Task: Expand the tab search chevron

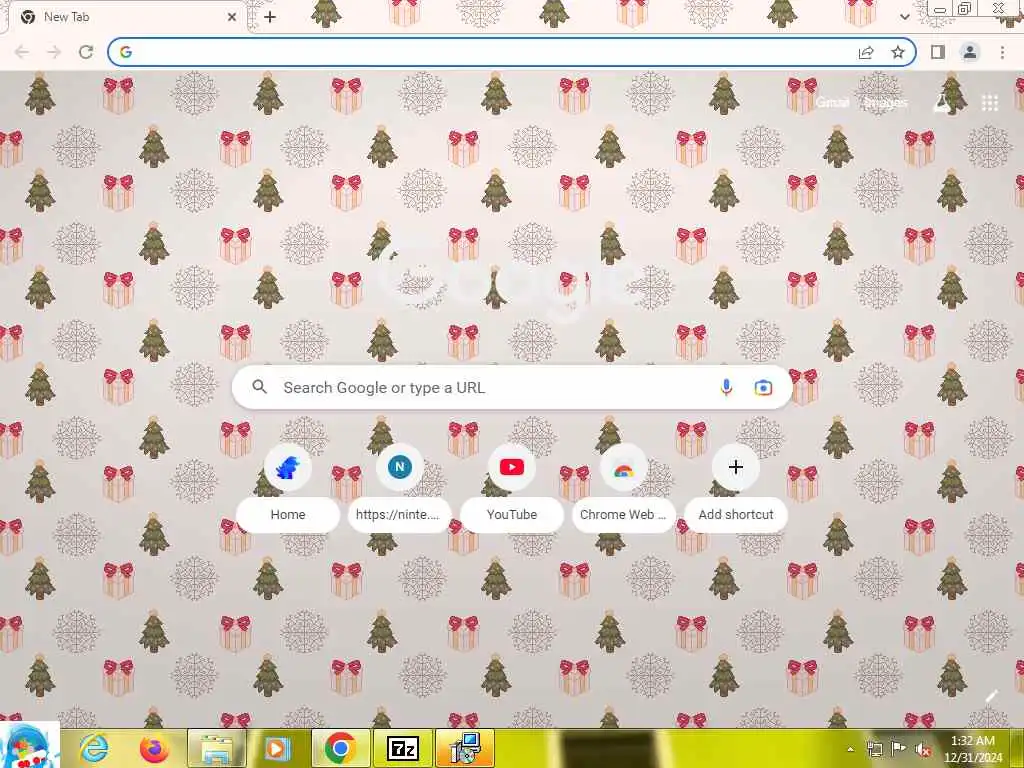Action: (x=904, y=17)
